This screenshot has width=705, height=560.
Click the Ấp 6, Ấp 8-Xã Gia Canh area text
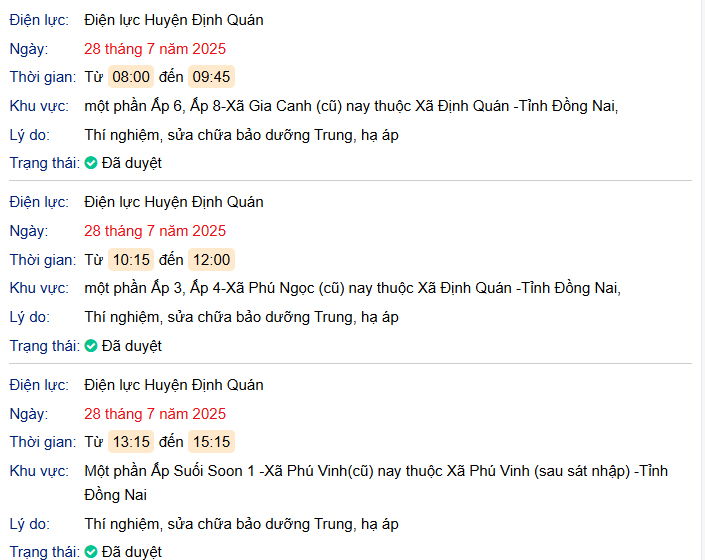click(x=351, y=106)
